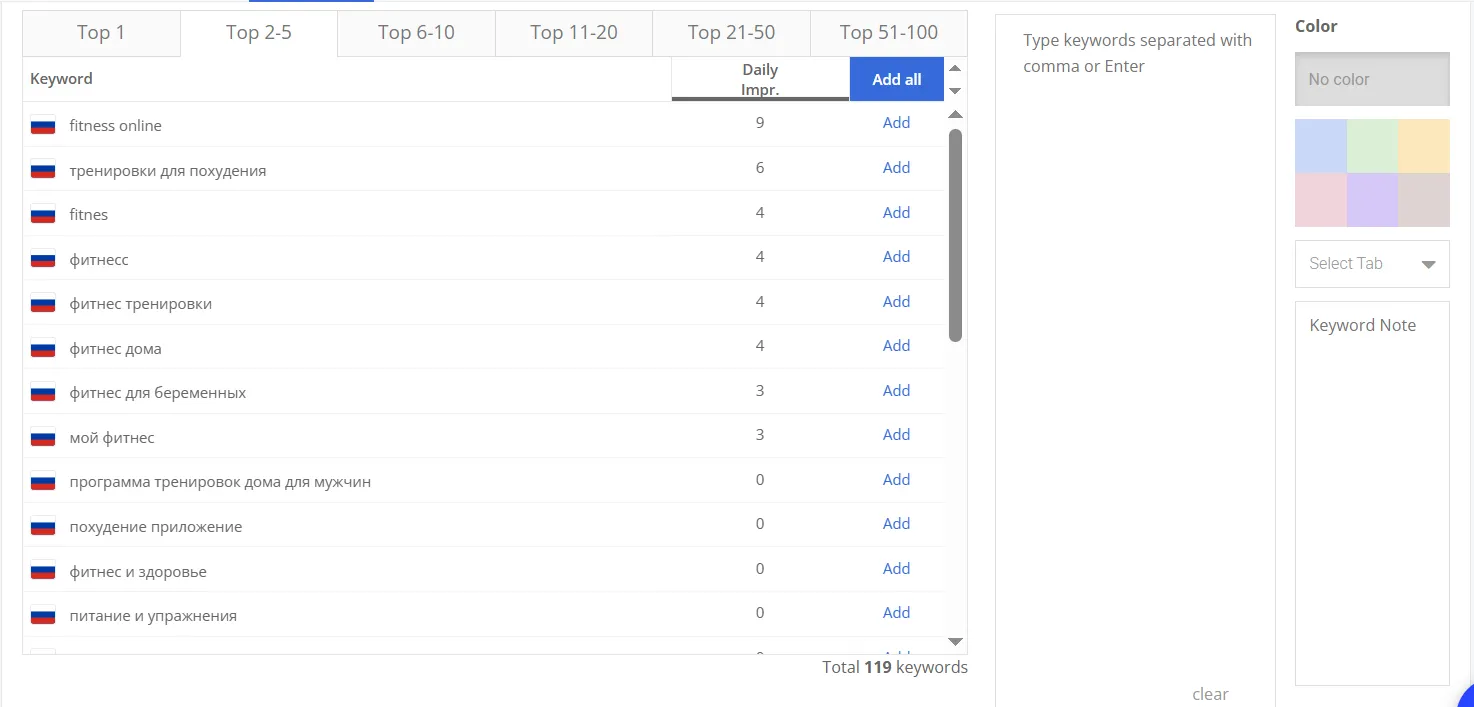Screen dimensions: 1474x707
Task: Open the Top 11-20 tab
Action: tap(574, 33)
